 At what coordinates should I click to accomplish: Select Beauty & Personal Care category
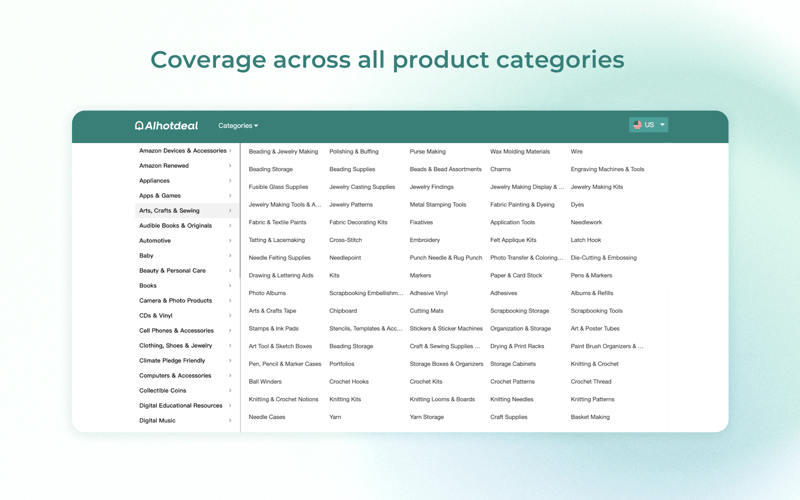point(172,270)
